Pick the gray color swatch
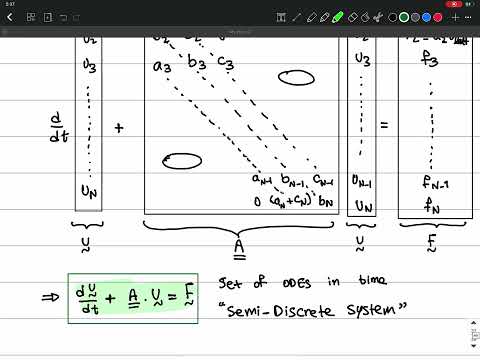Image resolution: width=480 pixels, height=360 pixels. (x=415, y=17)
